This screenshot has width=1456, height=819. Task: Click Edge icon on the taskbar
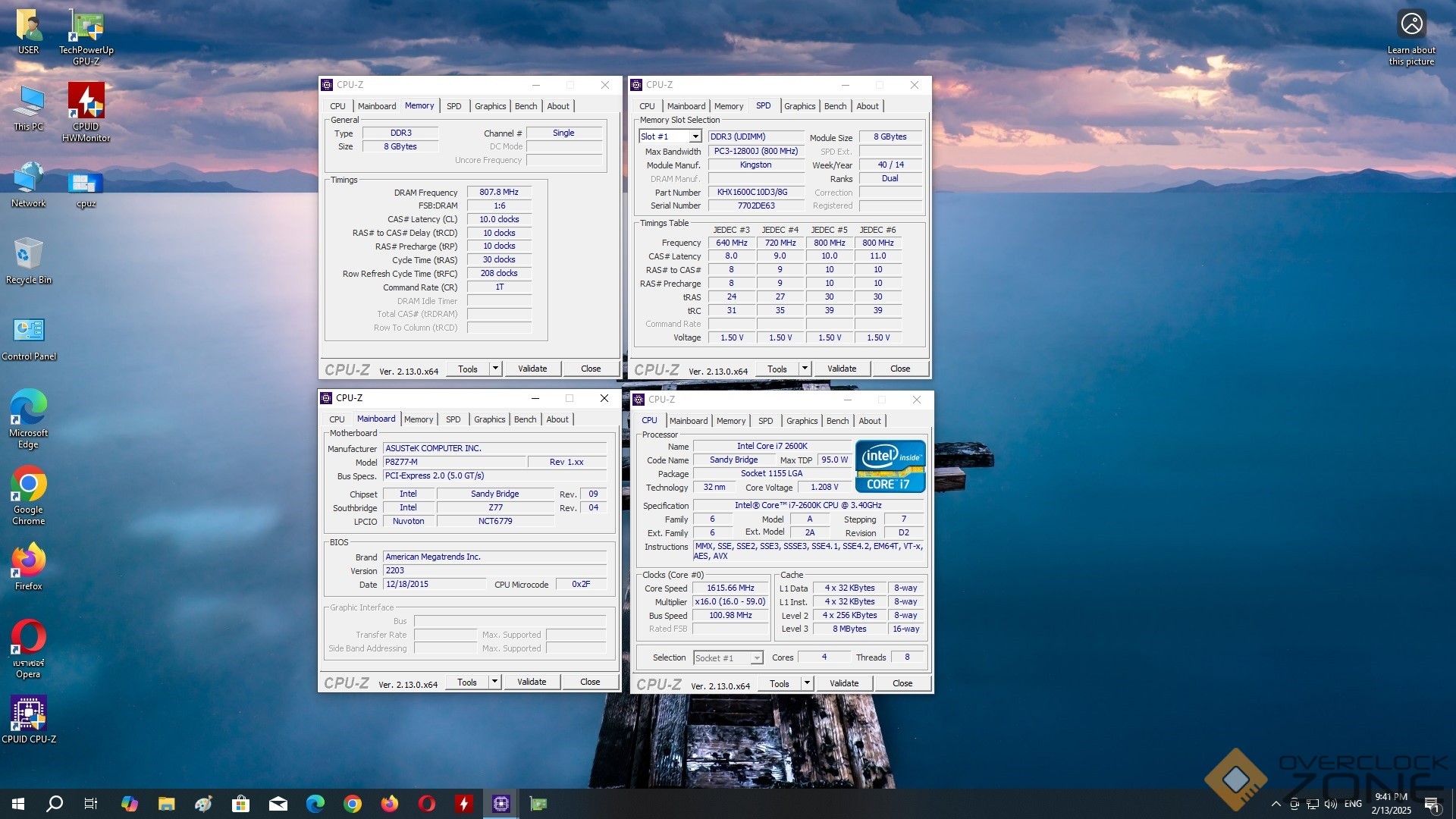coord(315,804)
